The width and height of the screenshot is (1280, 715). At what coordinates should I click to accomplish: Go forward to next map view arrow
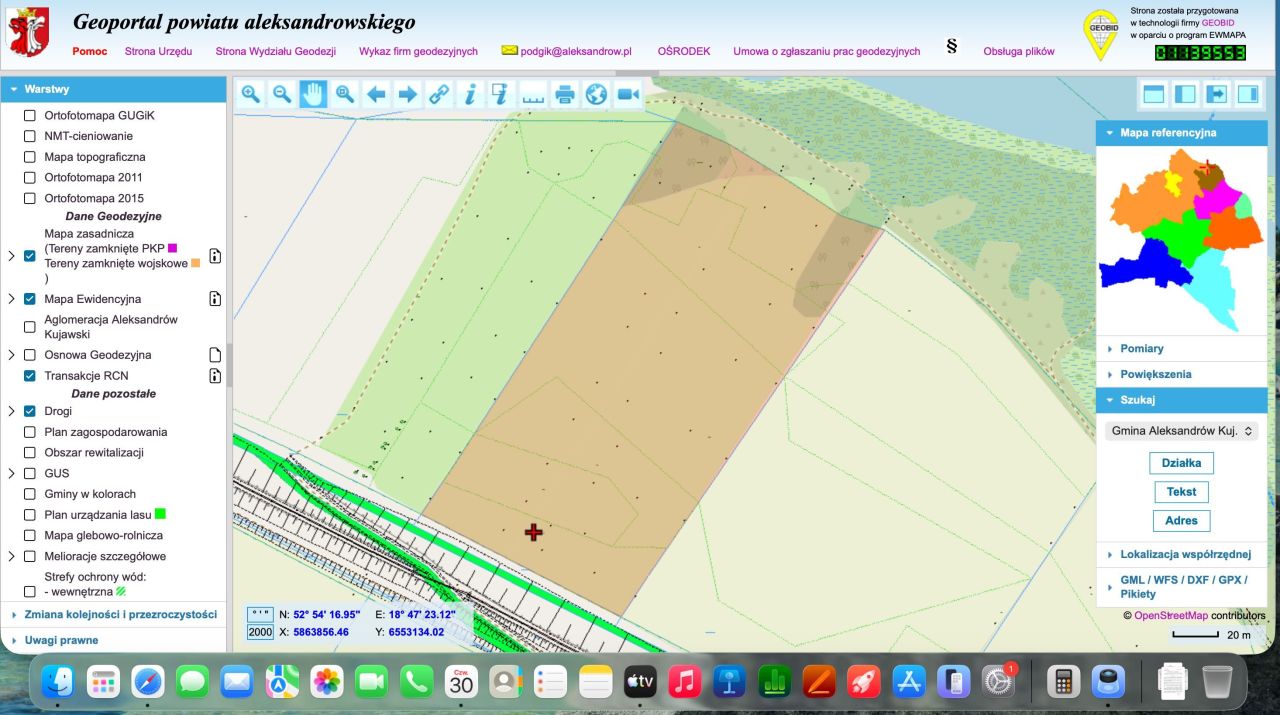click(x=407, y=94)
